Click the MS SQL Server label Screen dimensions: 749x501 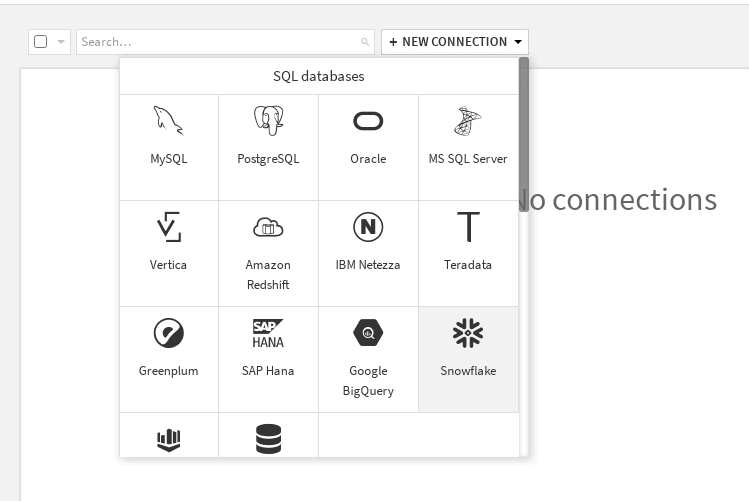[468, 159]
